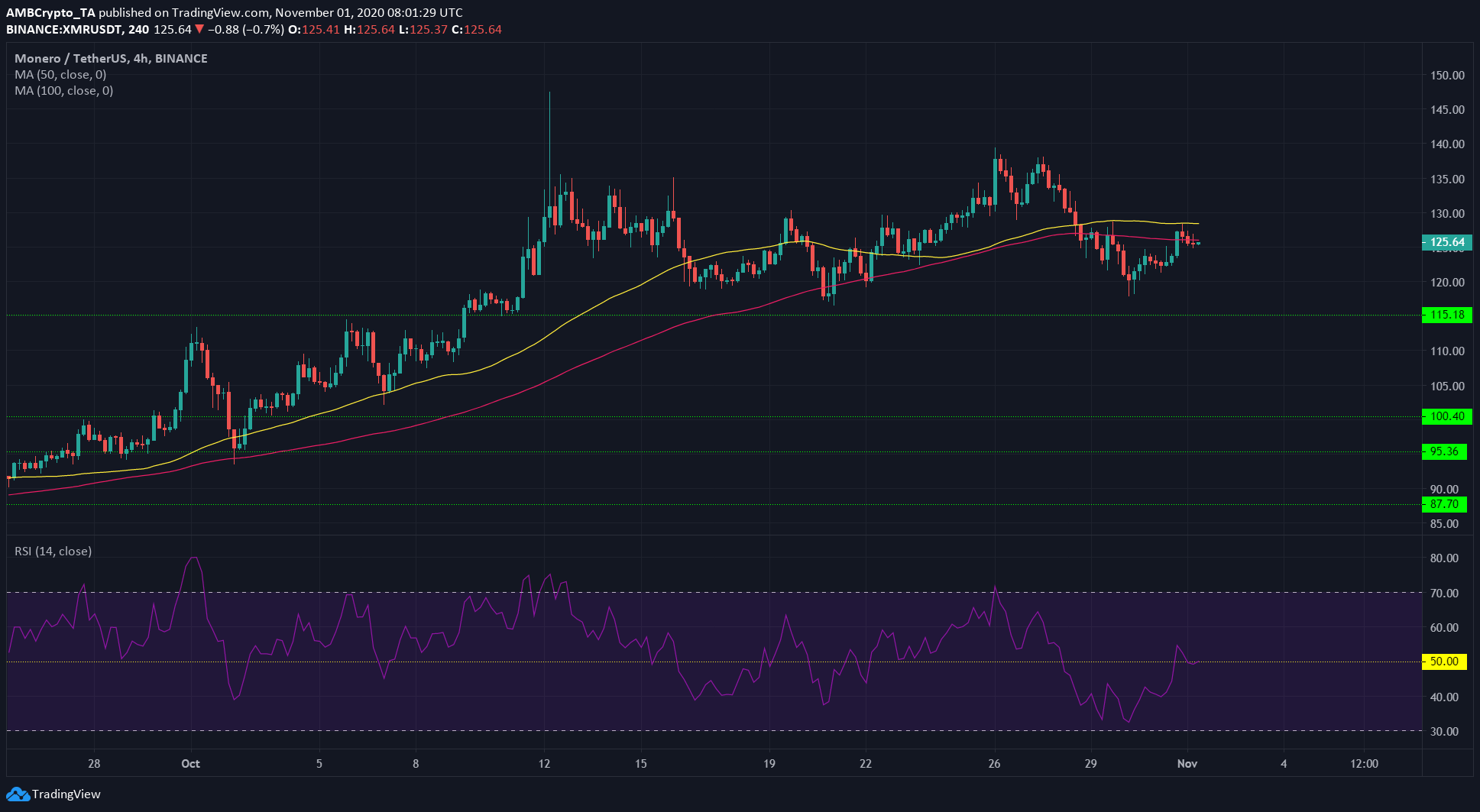1480x812 pixels.
Task: Click the 12:00 time label on time axis
Action: click(x=1364, y=764)
